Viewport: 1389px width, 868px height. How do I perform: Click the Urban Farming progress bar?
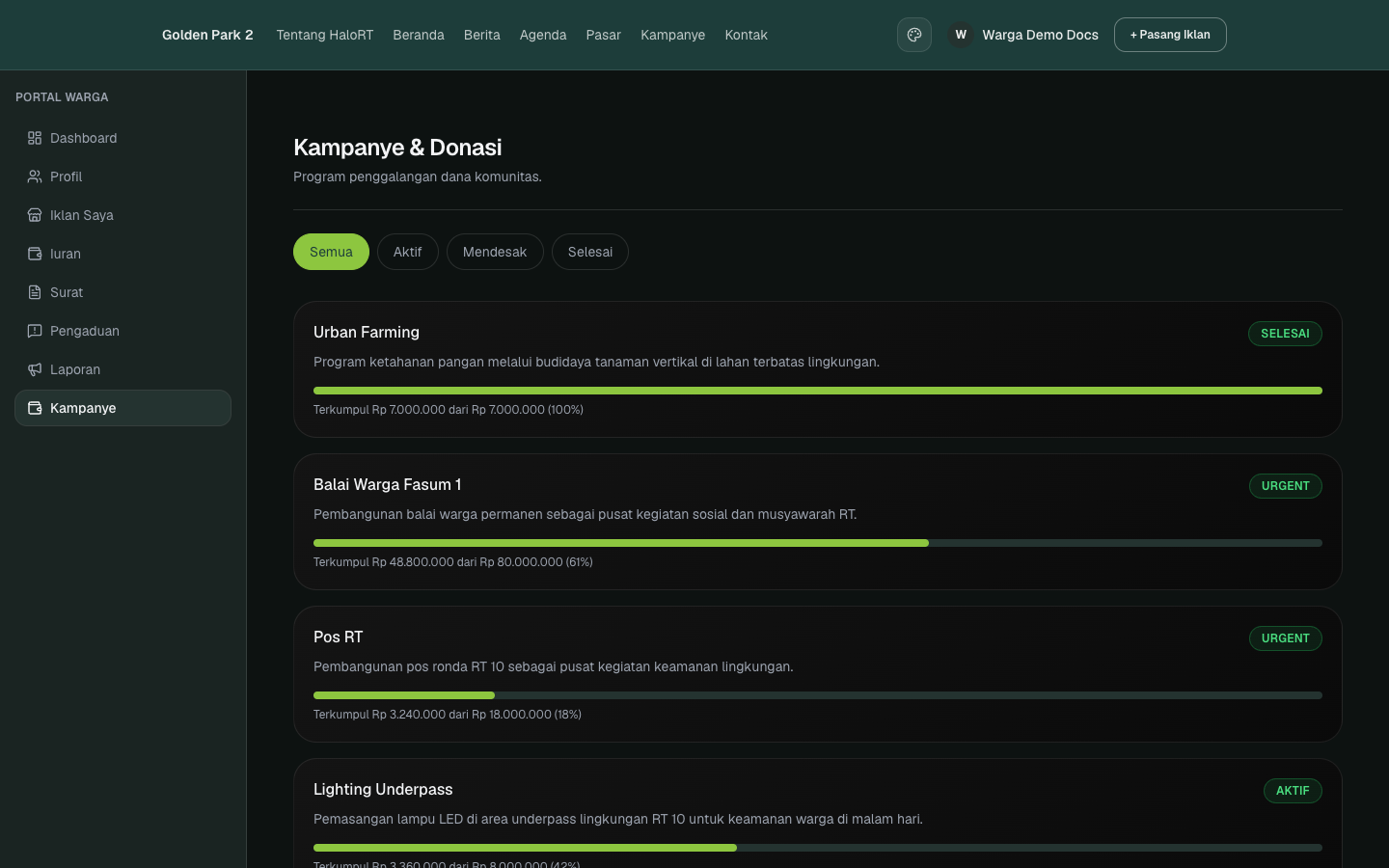pyautogui.click(x=818, y=391)
